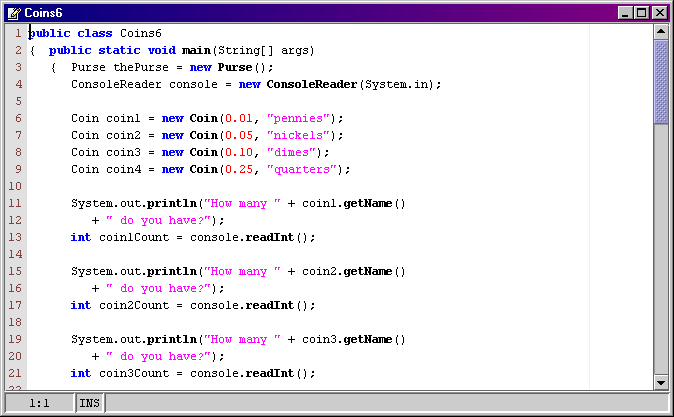
Task: Click line number 10 in gutter
Action: [15, 186]
